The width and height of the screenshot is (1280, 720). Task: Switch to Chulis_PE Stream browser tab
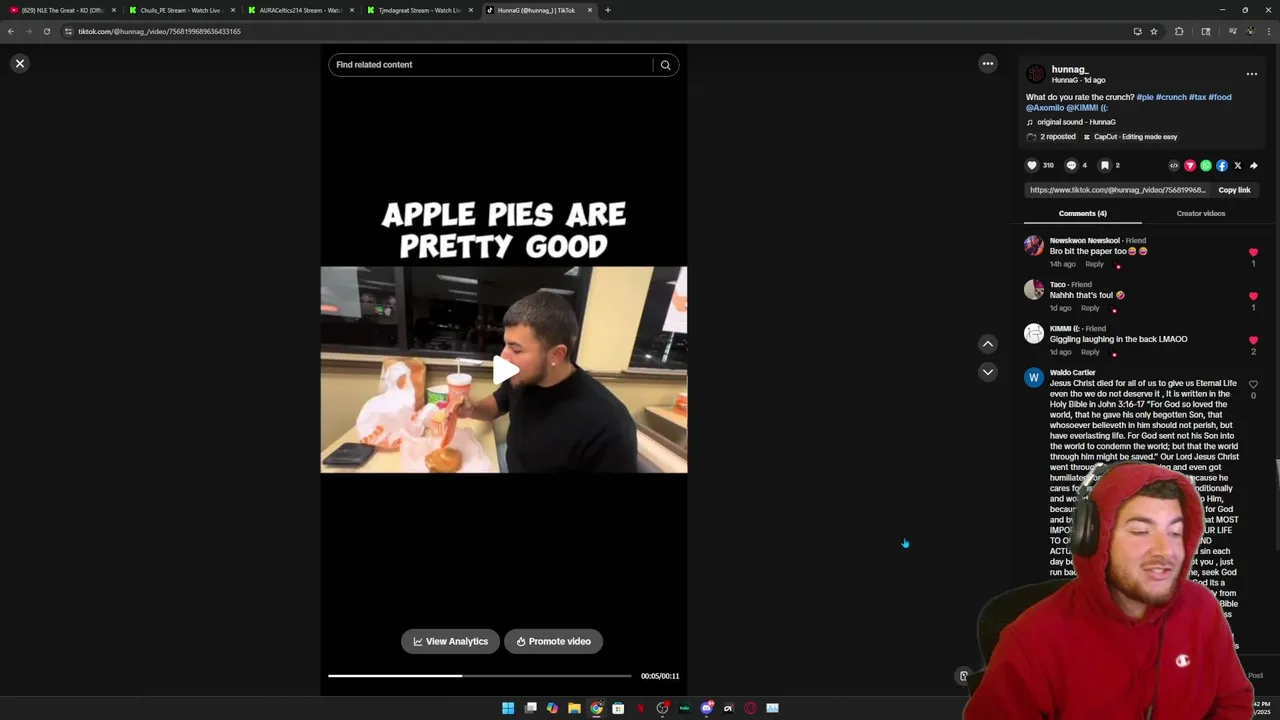(181, 10)
